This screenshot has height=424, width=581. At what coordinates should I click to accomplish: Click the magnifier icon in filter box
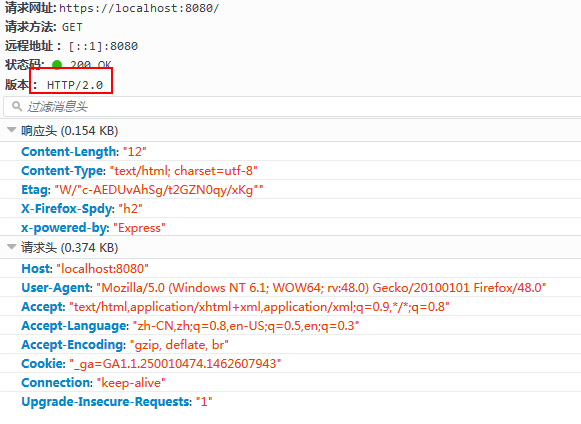click(17, 106)
